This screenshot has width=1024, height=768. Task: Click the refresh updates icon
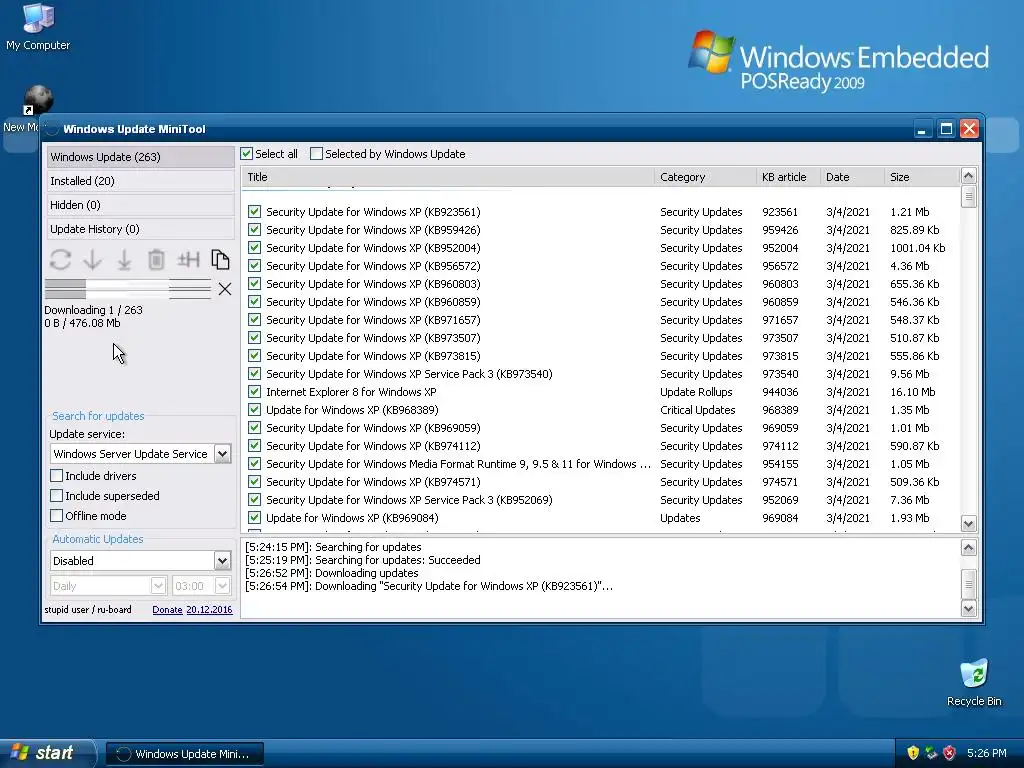click(60, 259)
